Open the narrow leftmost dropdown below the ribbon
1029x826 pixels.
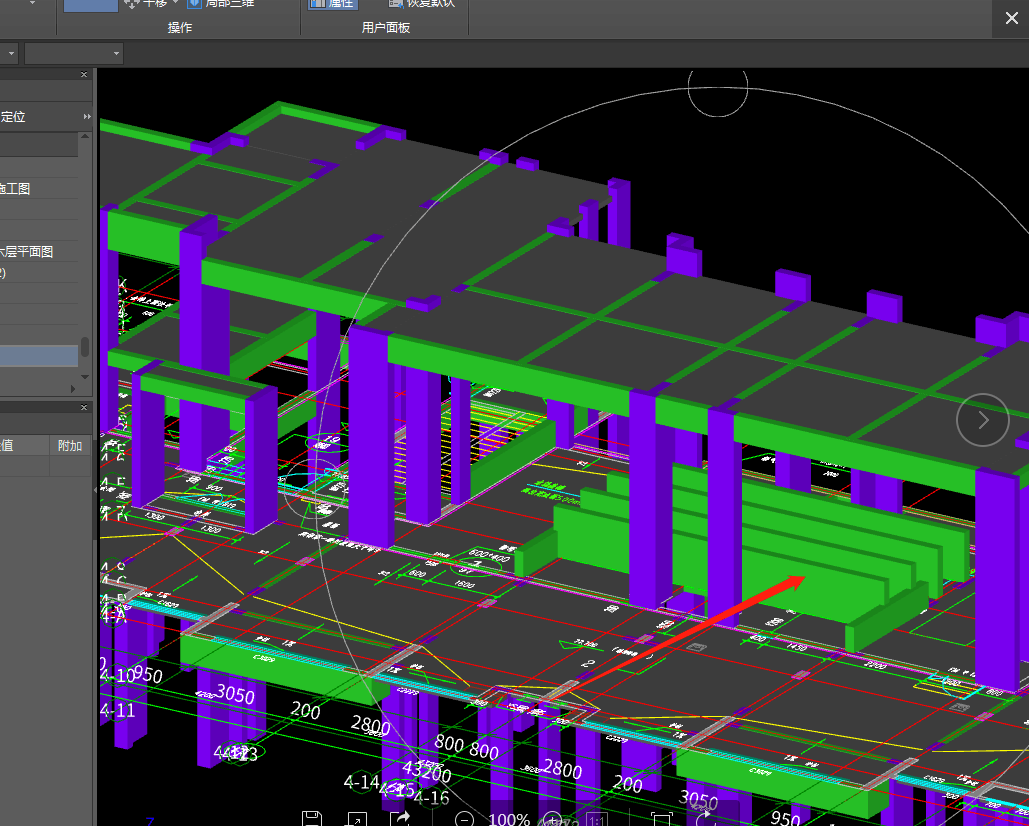[8, 53]
